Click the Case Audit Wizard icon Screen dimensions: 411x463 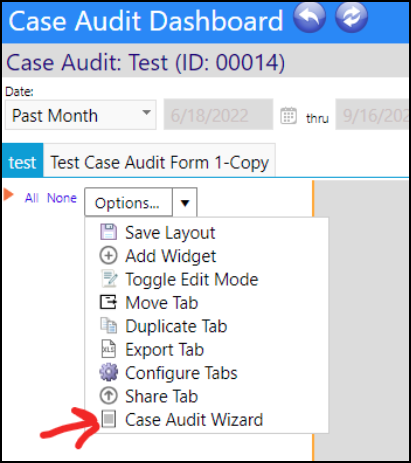click(109, 419)
